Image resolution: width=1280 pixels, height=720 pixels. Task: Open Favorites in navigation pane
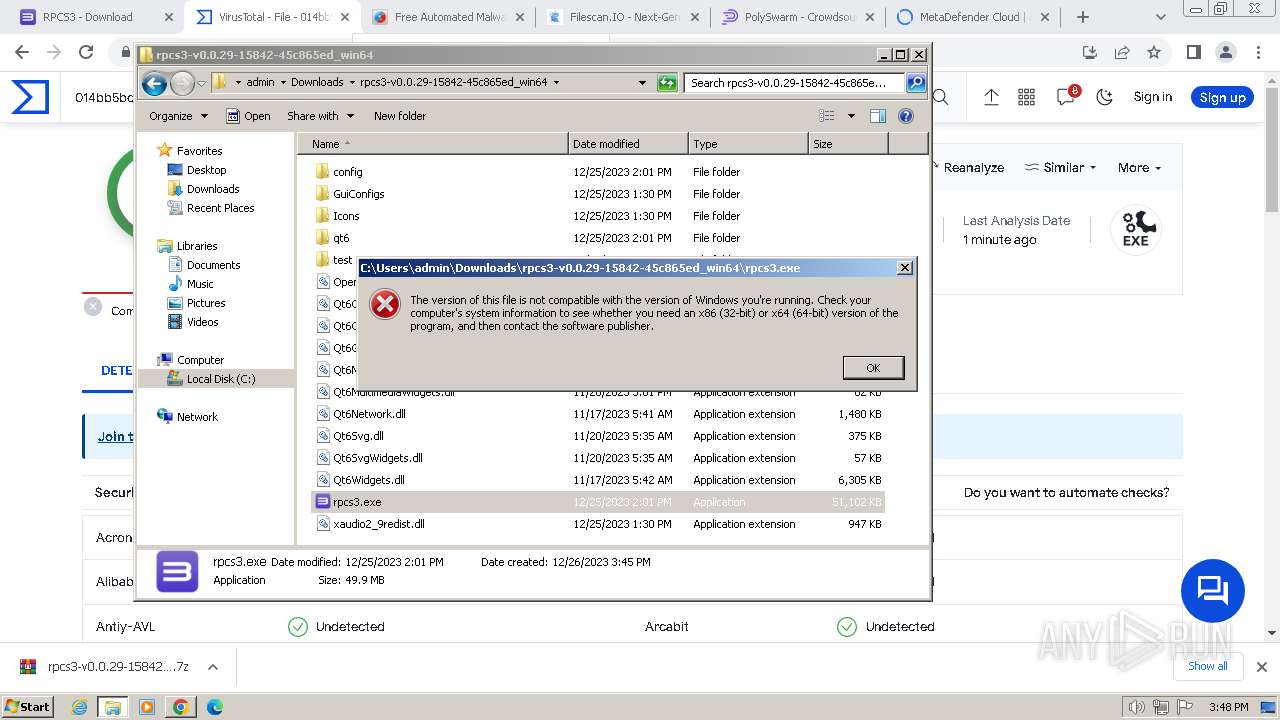pos(199,151)
